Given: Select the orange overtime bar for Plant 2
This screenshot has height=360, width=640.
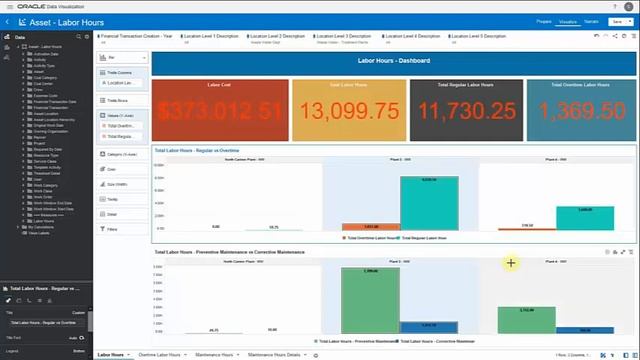Looking at the screenshot, I should pos(371,227).
